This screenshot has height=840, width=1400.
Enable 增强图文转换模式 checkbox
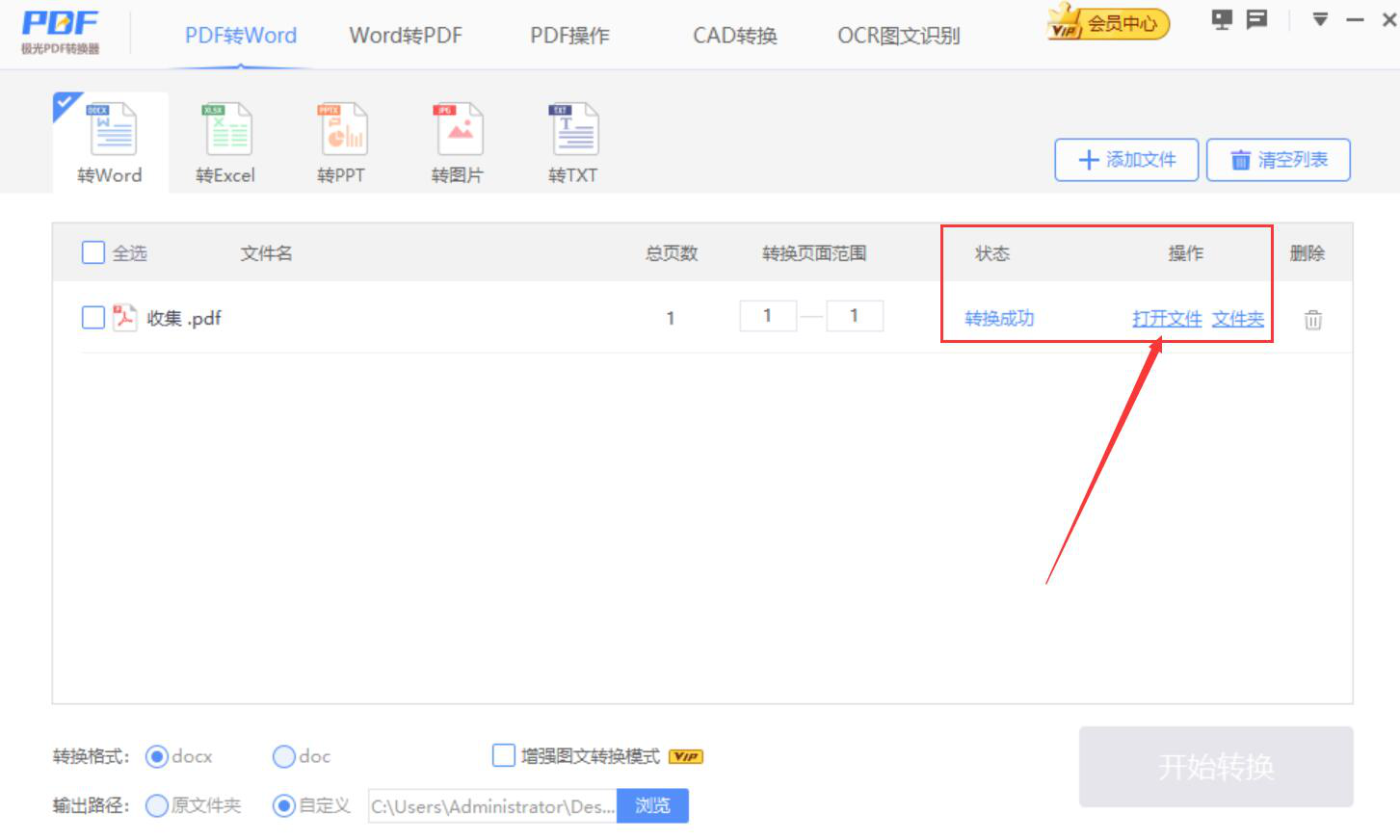tap(504, 755)
